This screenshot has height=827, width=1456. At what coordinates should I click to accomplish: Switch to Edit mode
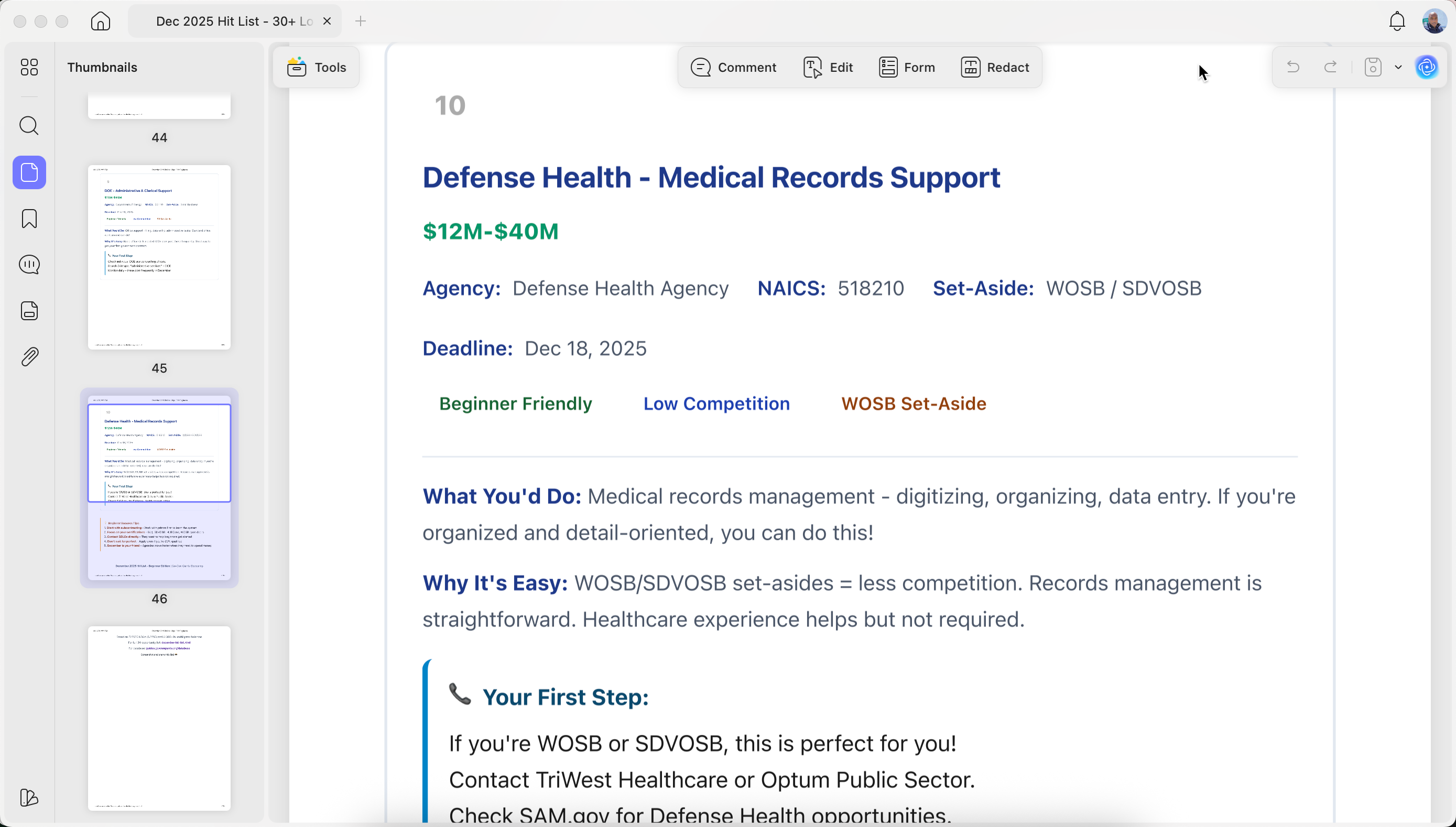click(x=828, y=68)
